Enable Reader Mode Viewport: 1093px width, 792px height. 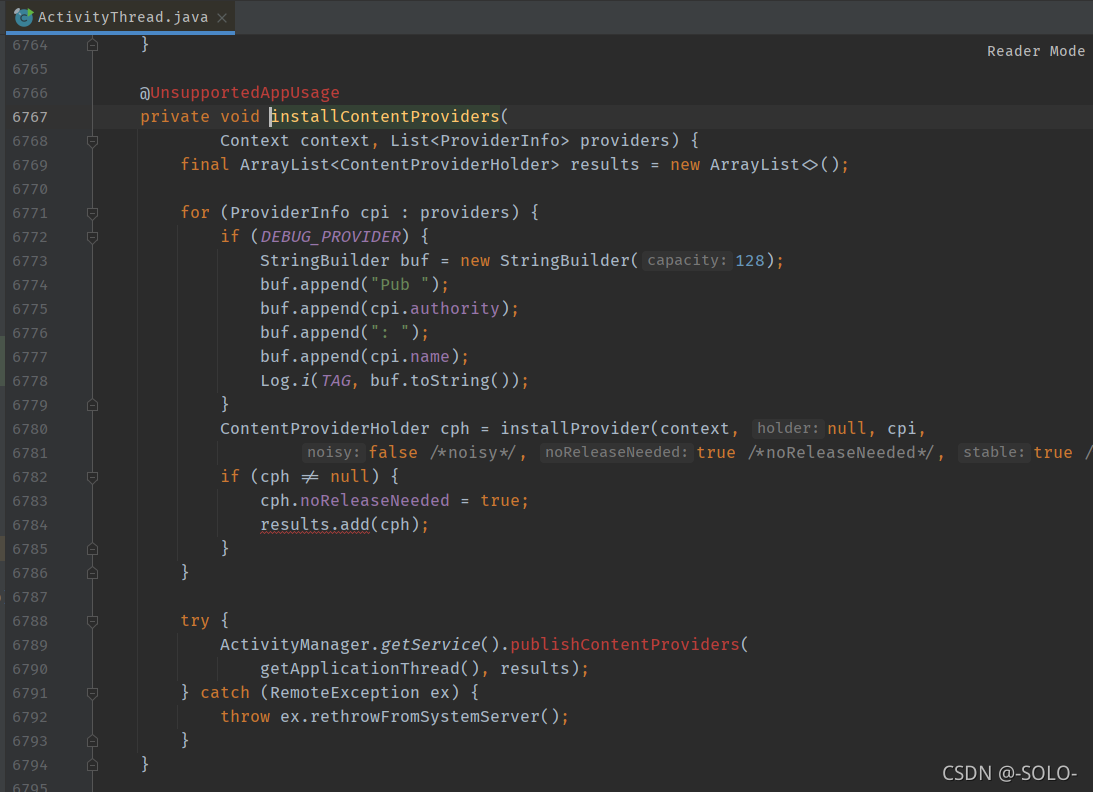(1035, 51)
